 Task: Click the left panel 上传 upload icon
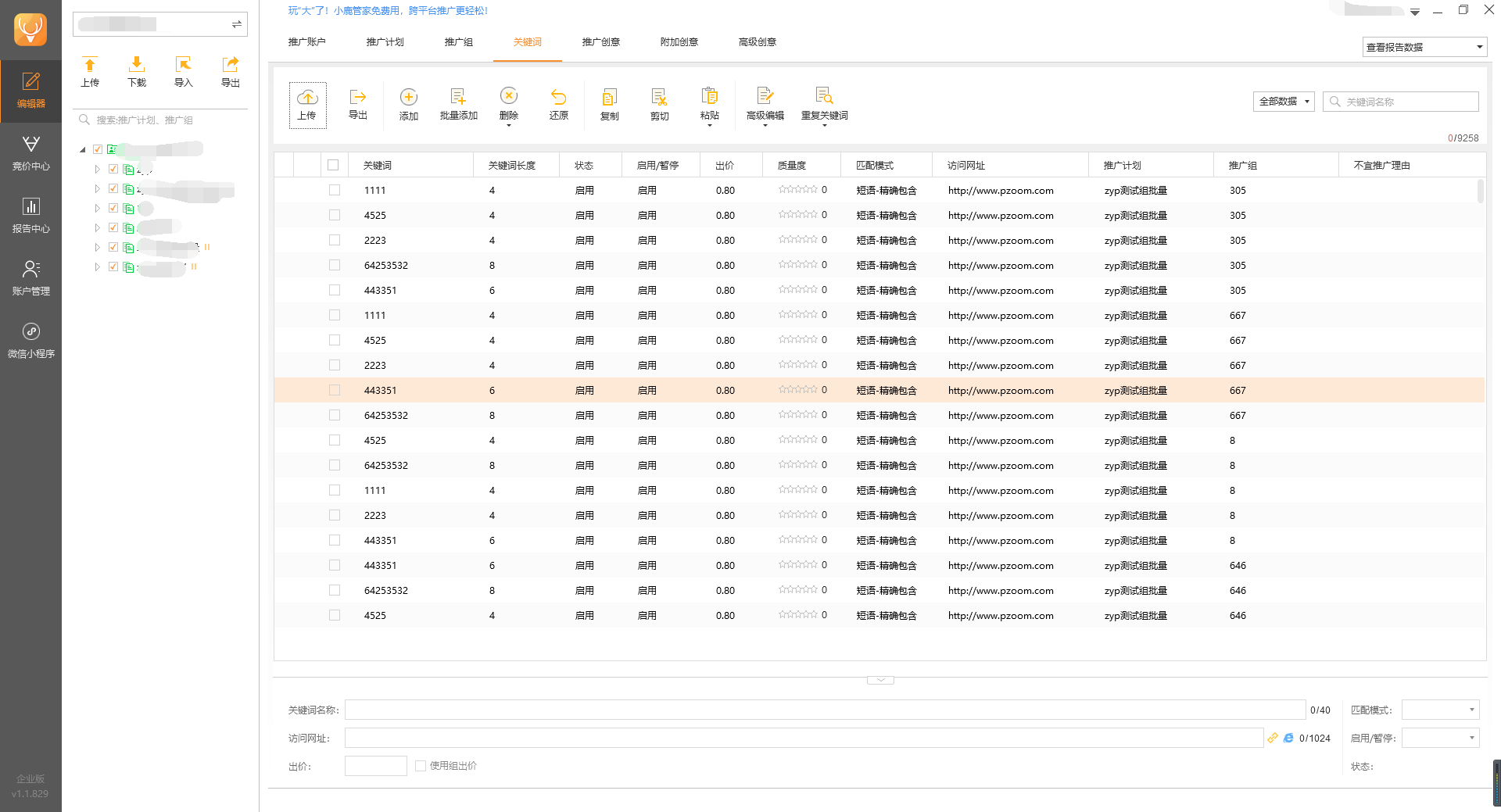(x=90, y=71)
